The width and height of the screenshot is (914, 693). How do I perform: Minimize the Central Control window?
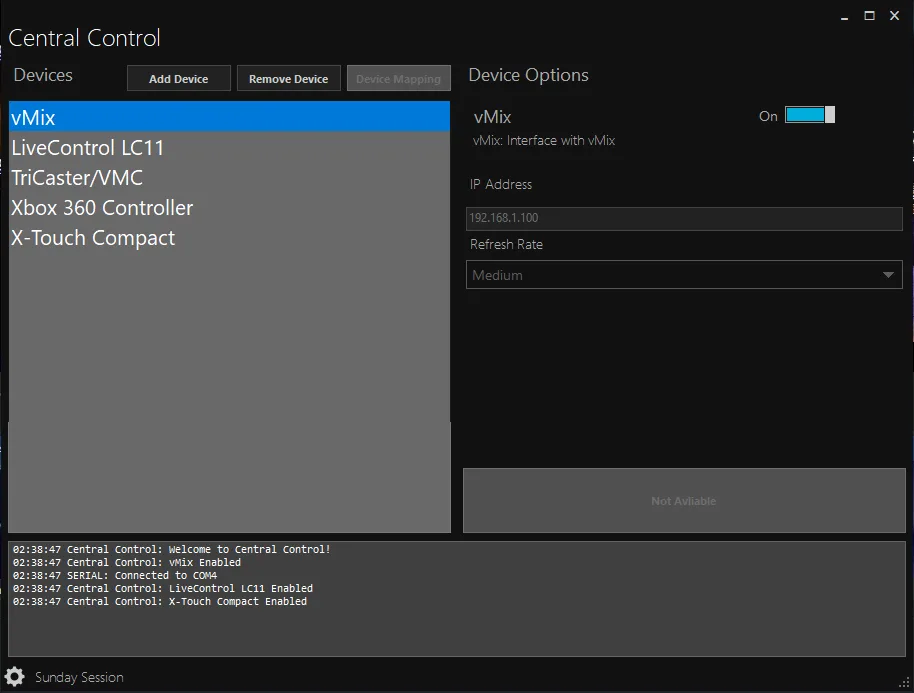click(844, 16)
